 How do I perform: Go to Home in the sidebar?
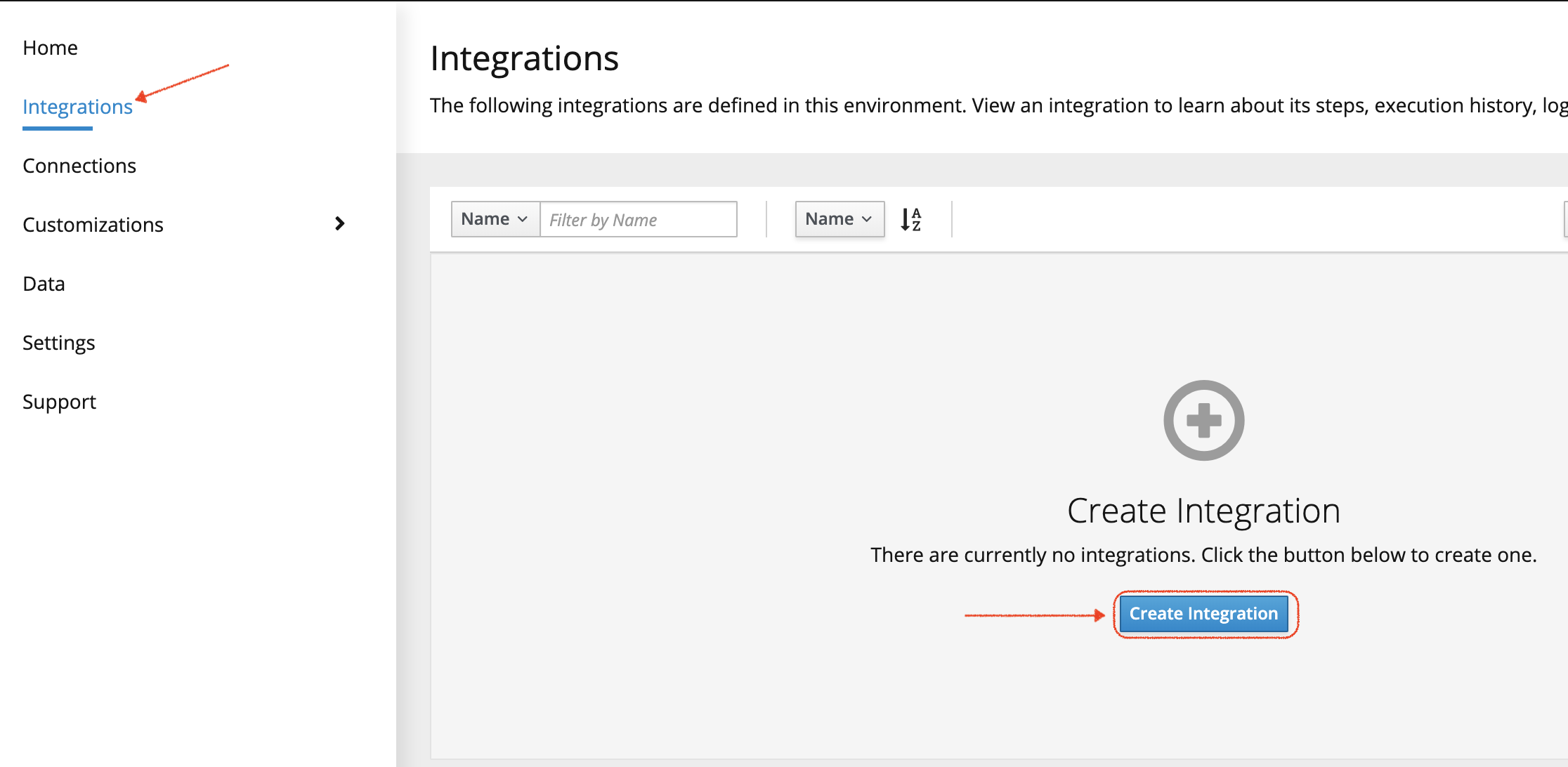coord(50,48)
